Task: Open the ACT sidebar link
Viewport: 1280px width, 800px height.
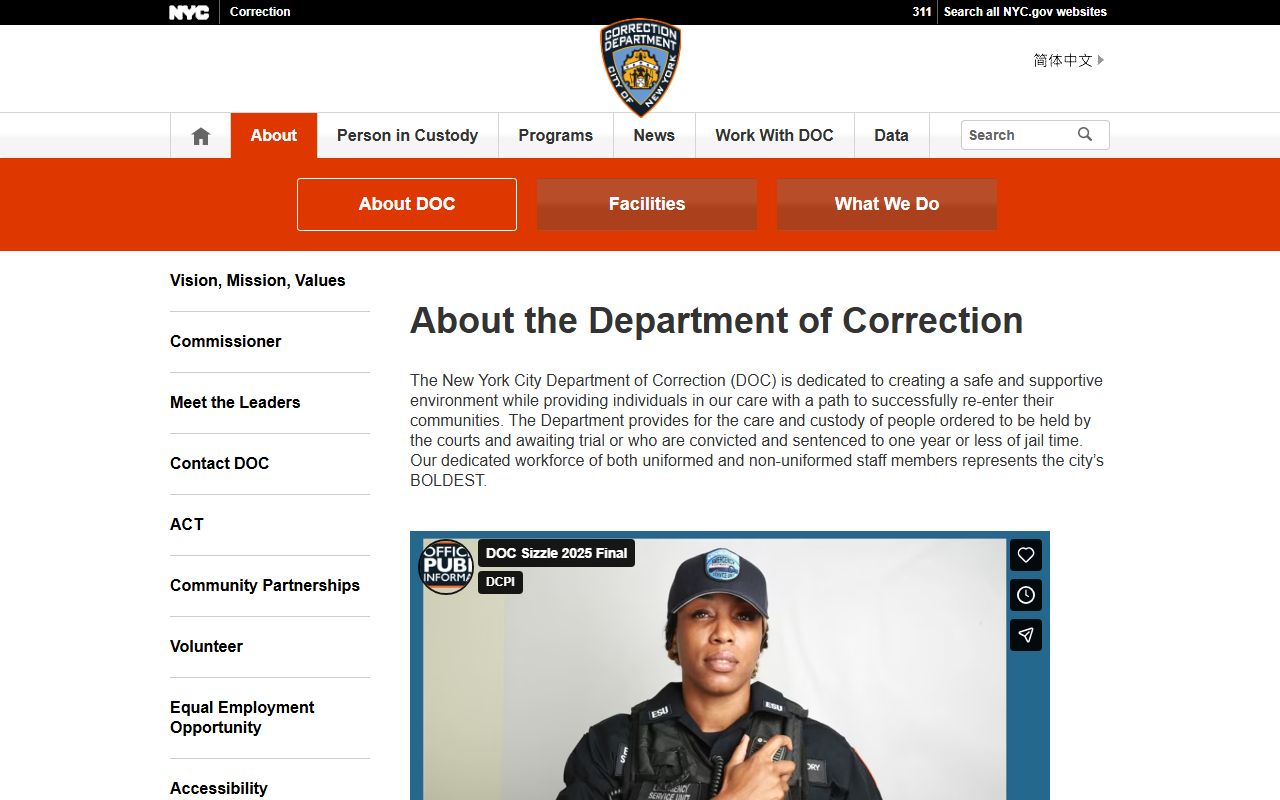Action: click(x=187, y=525)
